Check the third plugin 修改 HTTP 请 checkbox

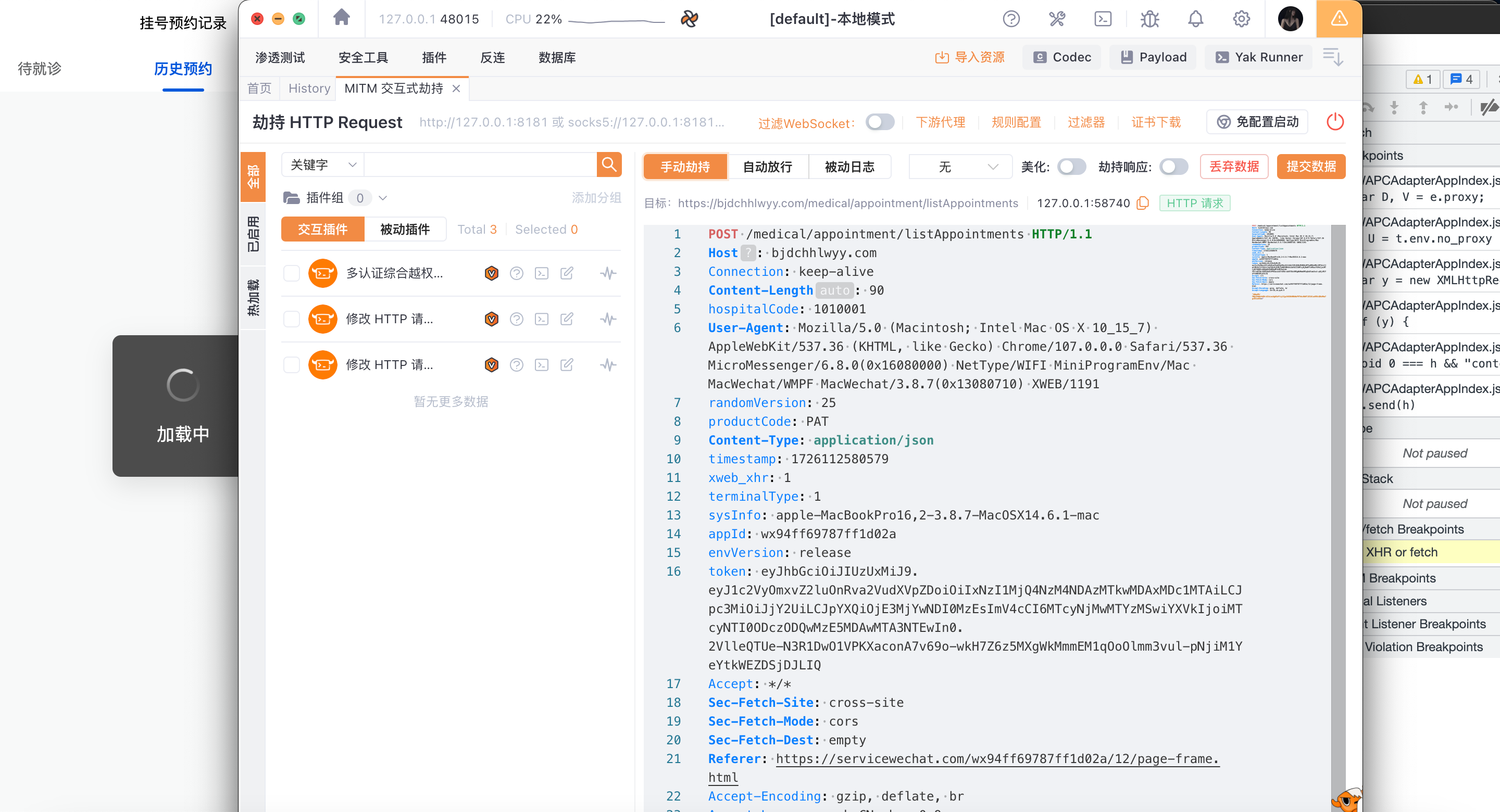(291, 365)
